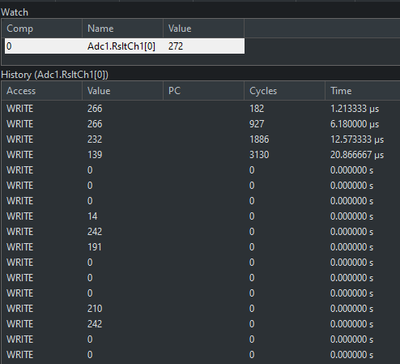Select history row with value 14
400x364 pixels.
(x=202, y=216)
